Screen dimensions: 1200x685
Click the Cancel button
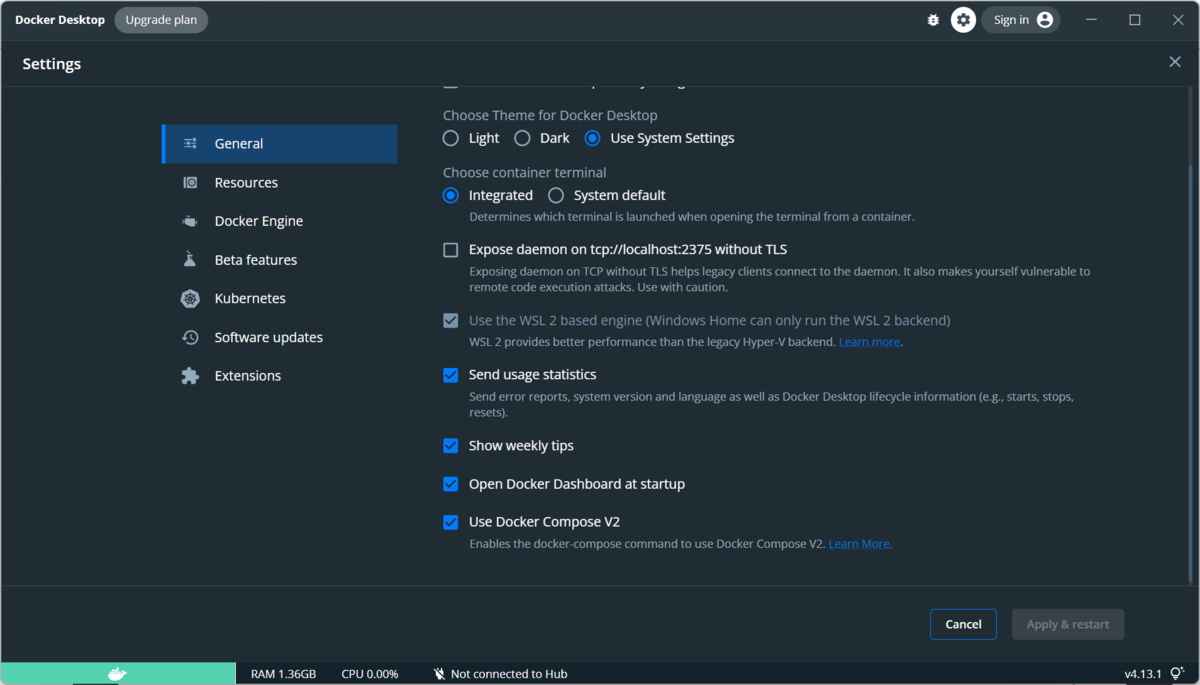coord(963,624)
